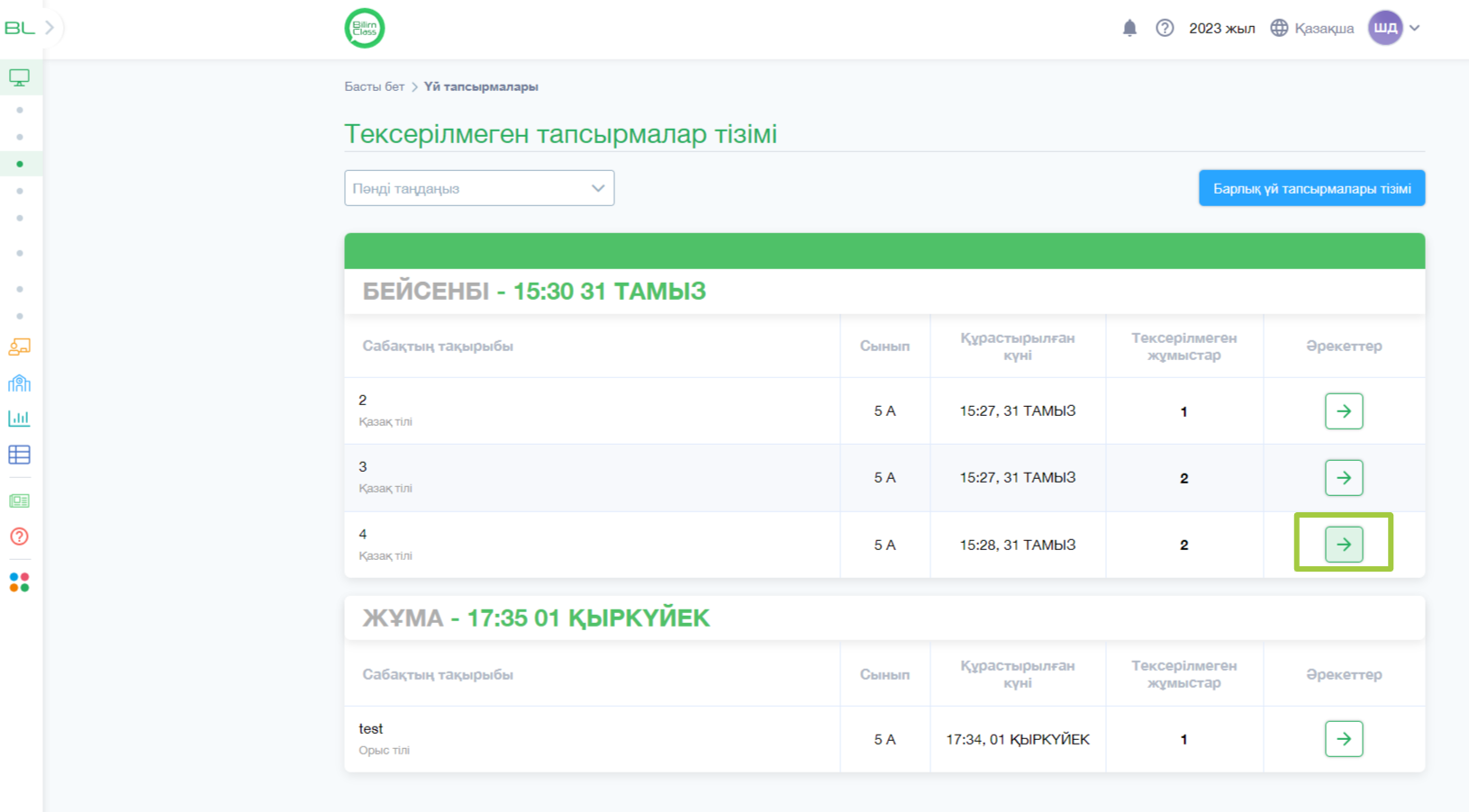Click the BilimClass round logo
The height and width of the screenshot is (812, 1469).
point(365,28)
